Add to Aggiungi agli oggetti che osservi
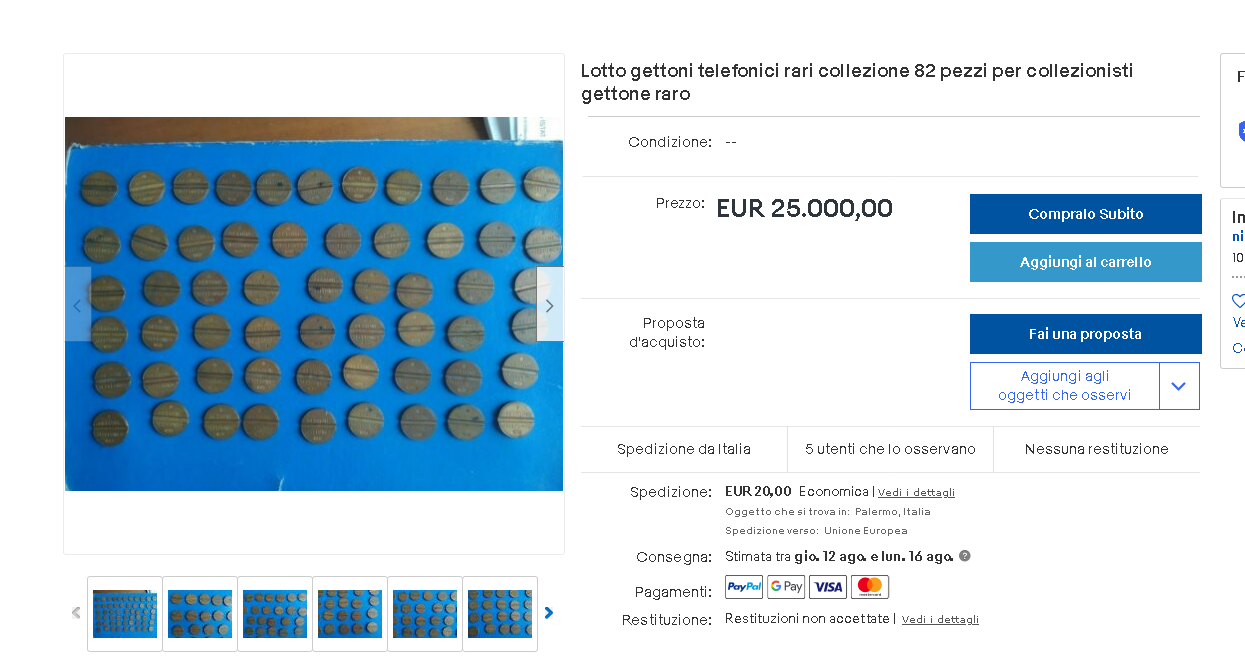1245x660 pixels. pyautogui.click(x=1065, y=386)
